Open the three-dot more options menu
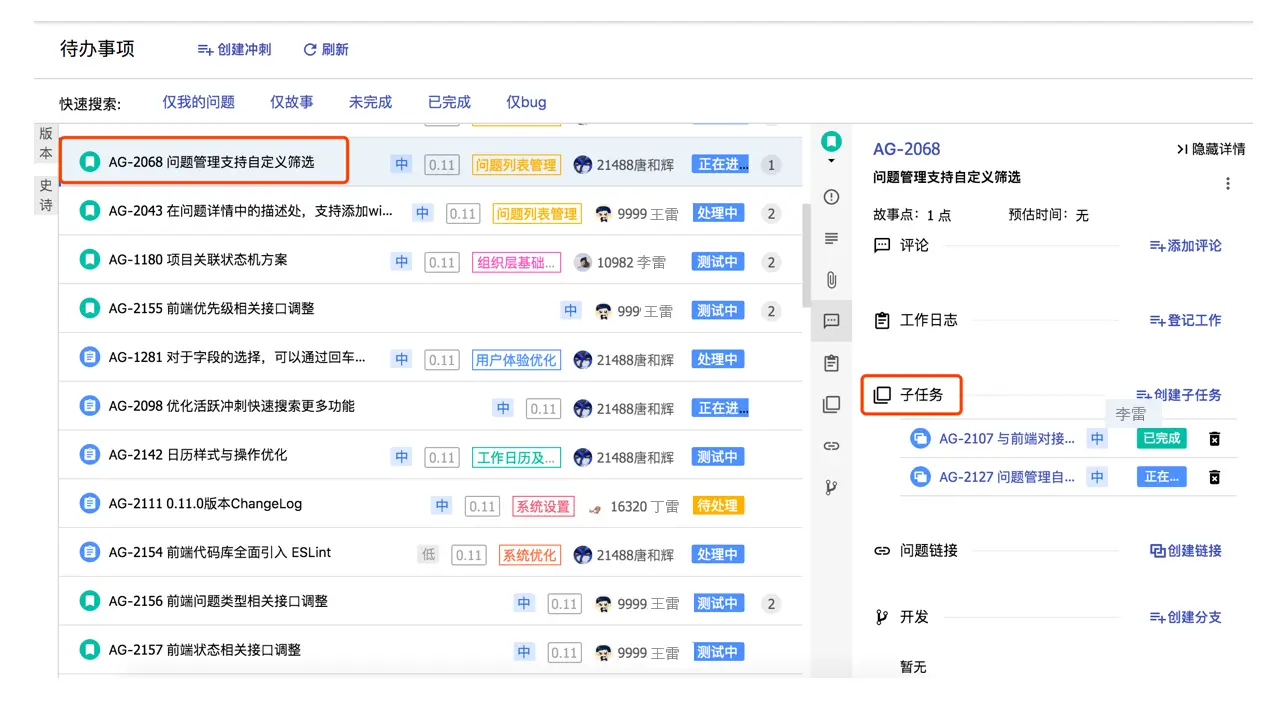Image resolution: width=1278 pixels, height=703 pixels. [1228, 183]
